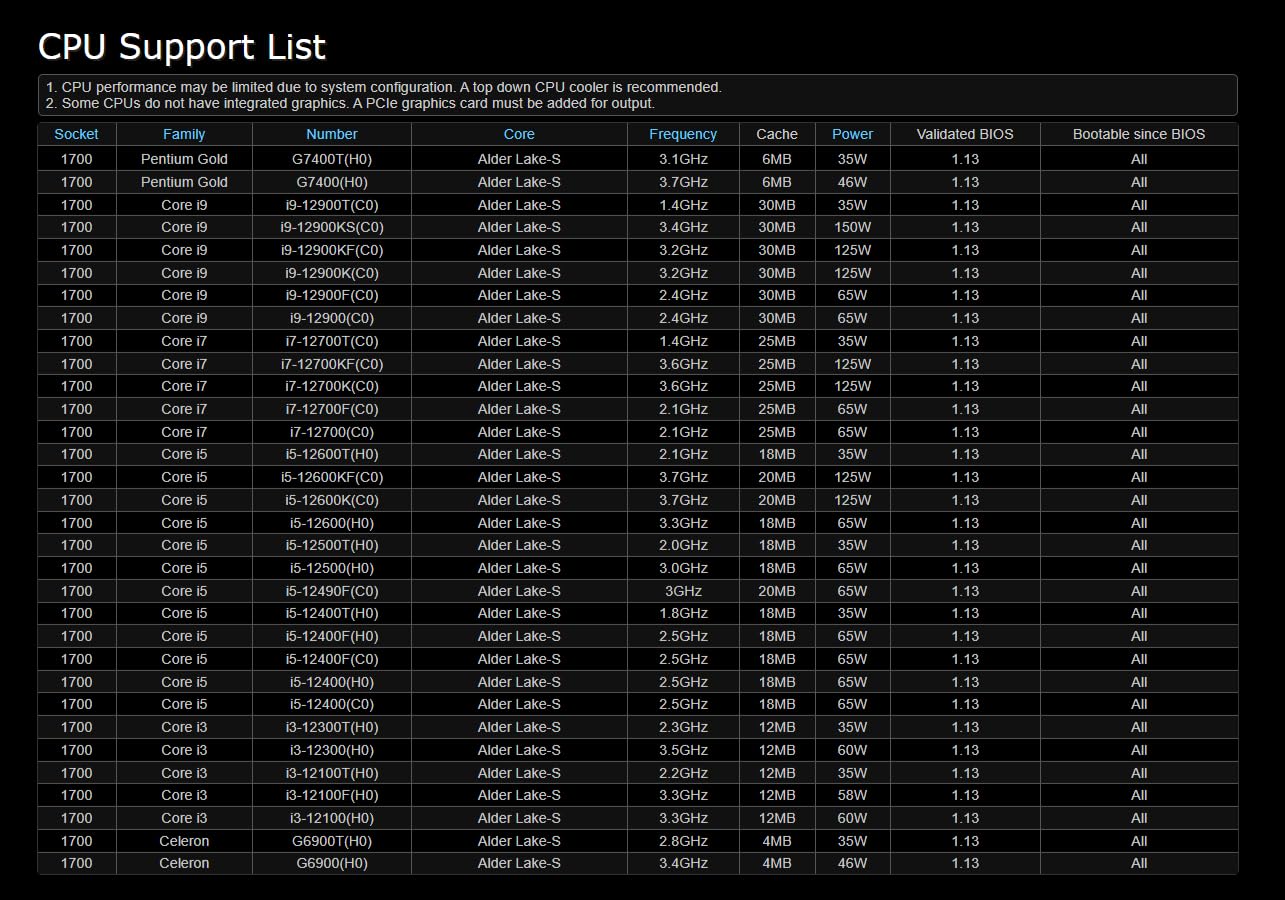Image resolution: width=1285 pixels, height=900 pixels.
Task: Click the 58W power value cell
Action: point(852,795)
